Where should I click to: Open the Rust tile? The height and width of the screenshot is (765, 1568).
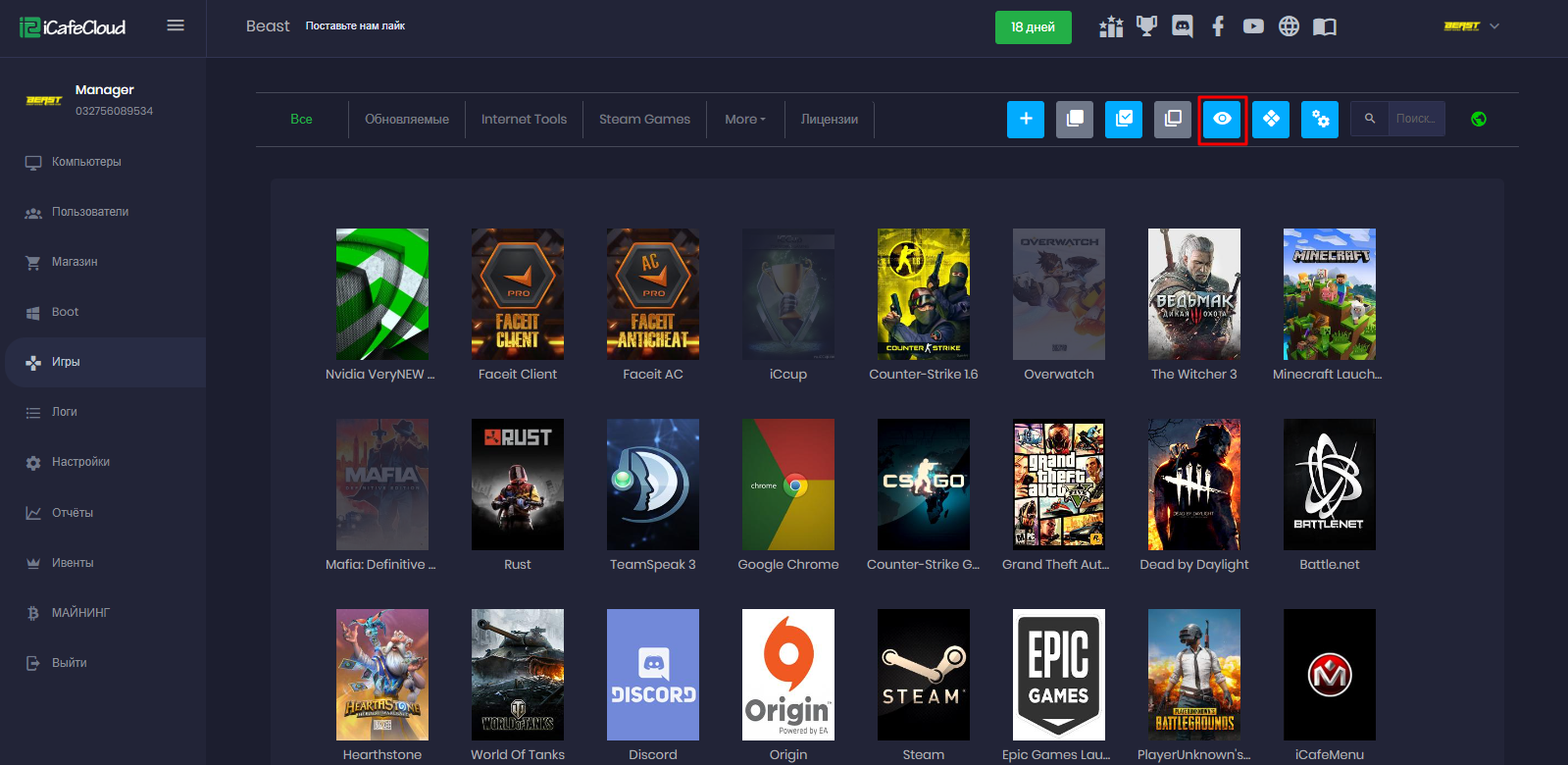(x=518, y=484)
